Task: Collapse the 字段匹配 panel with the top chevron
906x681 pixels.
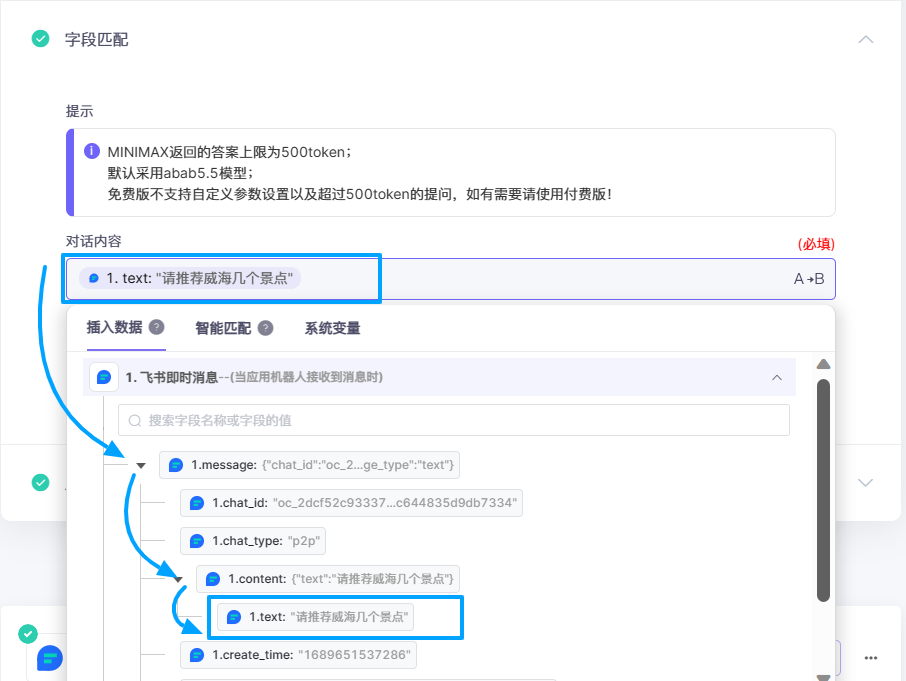Action: (x=867, y=38)
